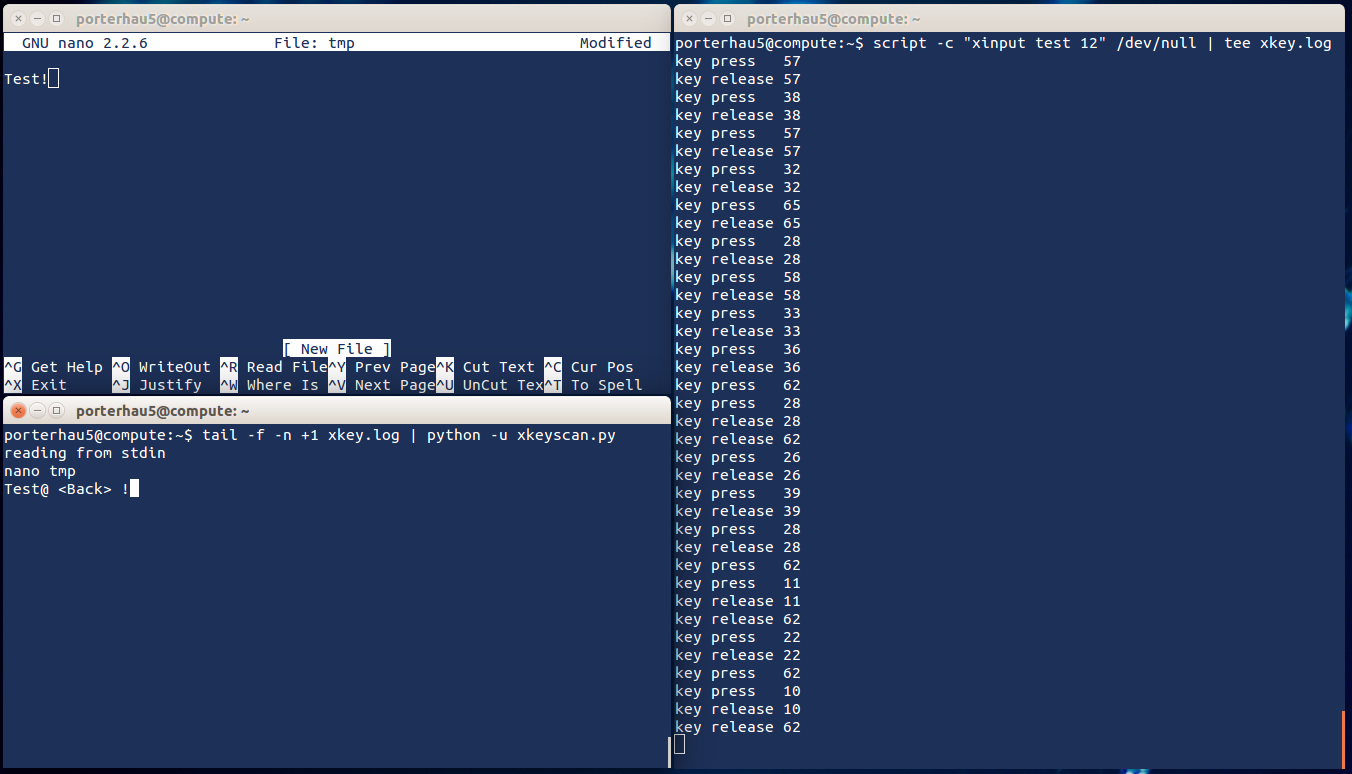1352x774 pixels.
Task: Click the ^O WriteOut shortcut in nano
Action: coord(162,367)
